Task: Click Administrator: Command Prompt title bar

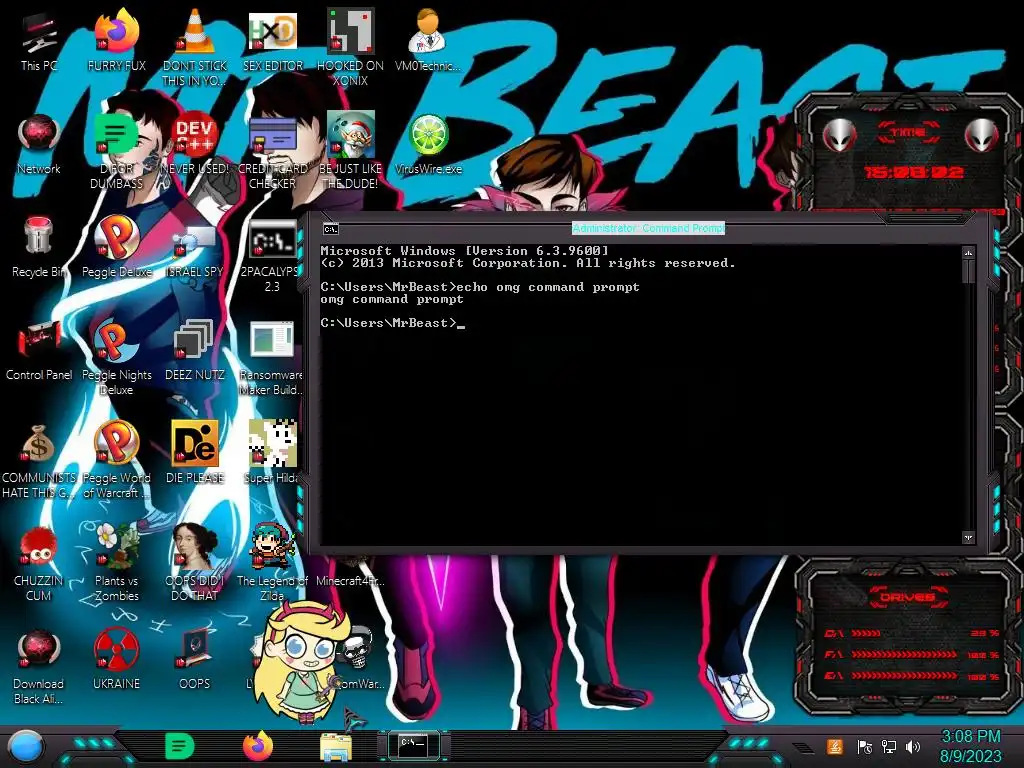Action: (x=648, y=228)
